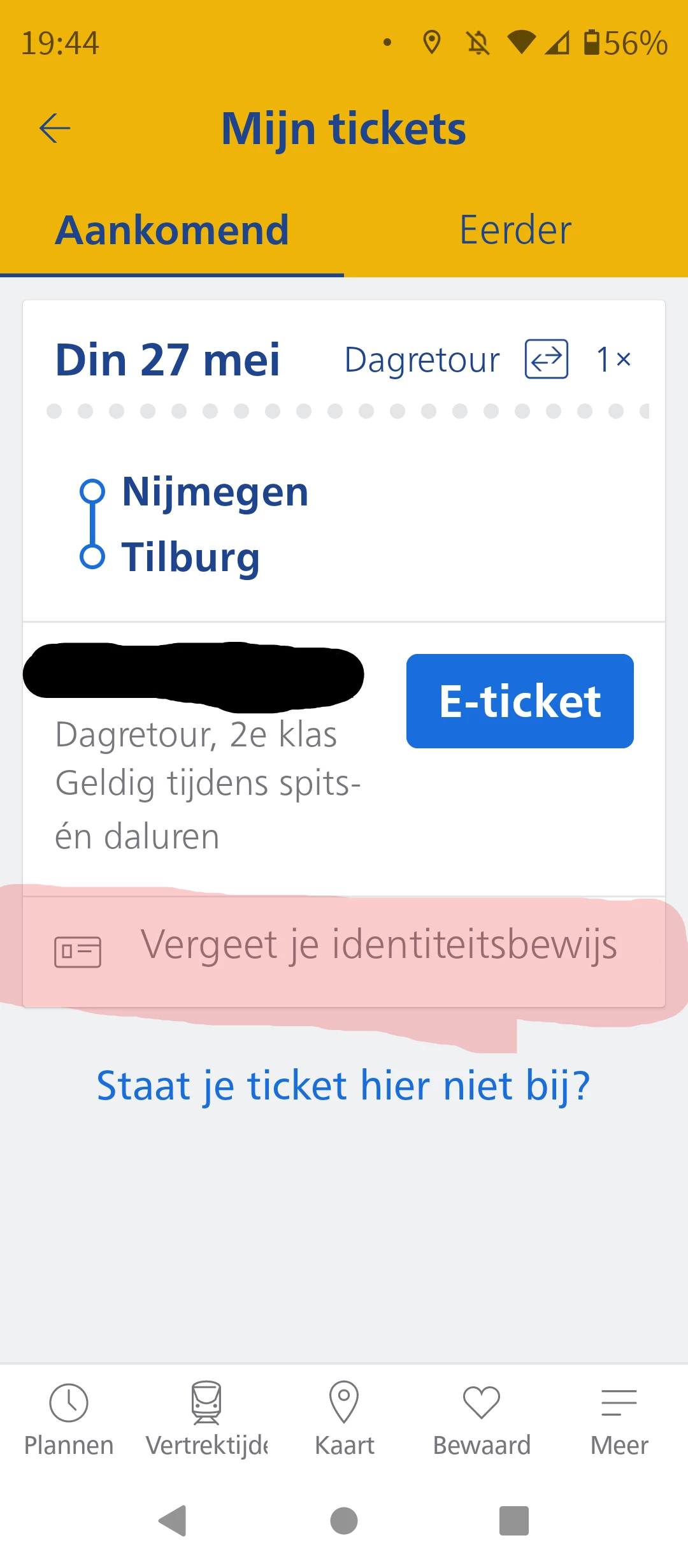Open the Kaart map pin icon
The height and width of the screenshot is (1568, 688).
(x=344, y=1402)
